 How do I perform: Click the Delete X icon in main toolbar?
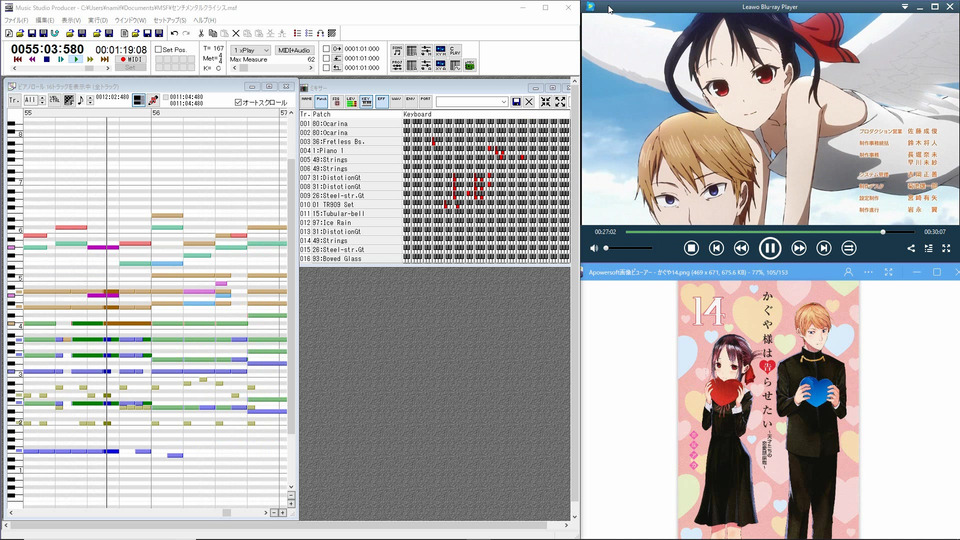point(236,33)
